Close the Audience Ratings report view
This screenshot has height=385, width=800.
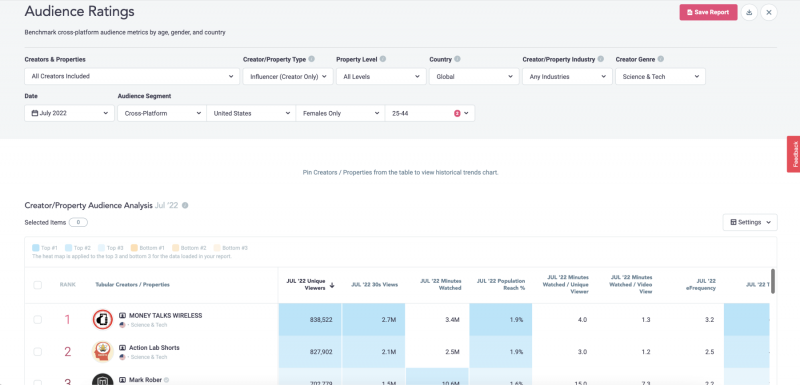tap(769, 12)
